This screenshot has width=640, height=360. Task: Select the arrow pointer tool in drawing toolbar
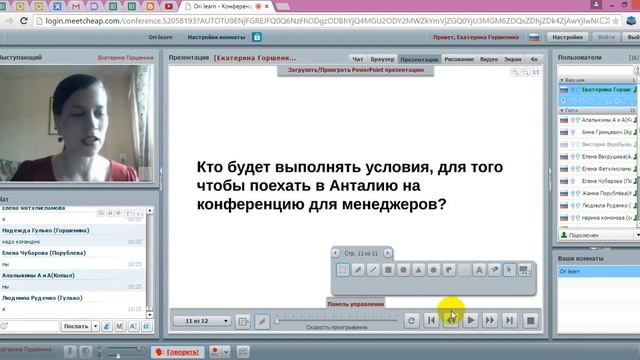509,270
